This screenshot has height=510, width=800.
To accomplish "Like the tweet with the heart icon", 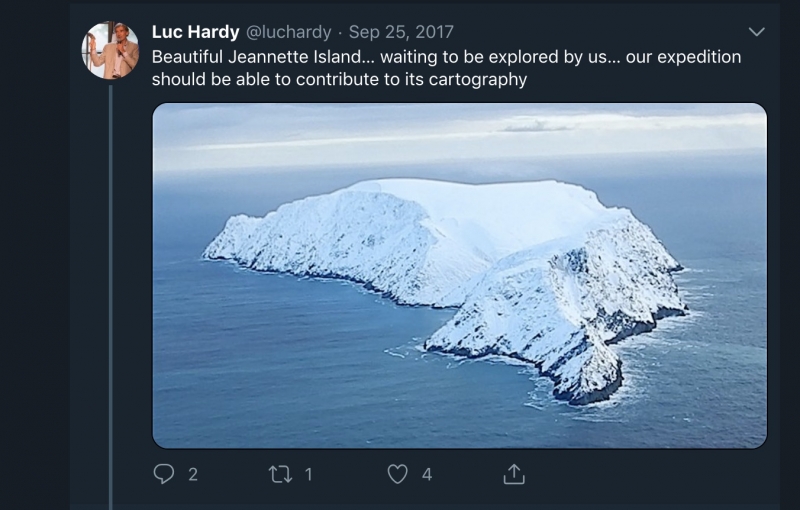I will pyautogui.click(x=398, y=474).
